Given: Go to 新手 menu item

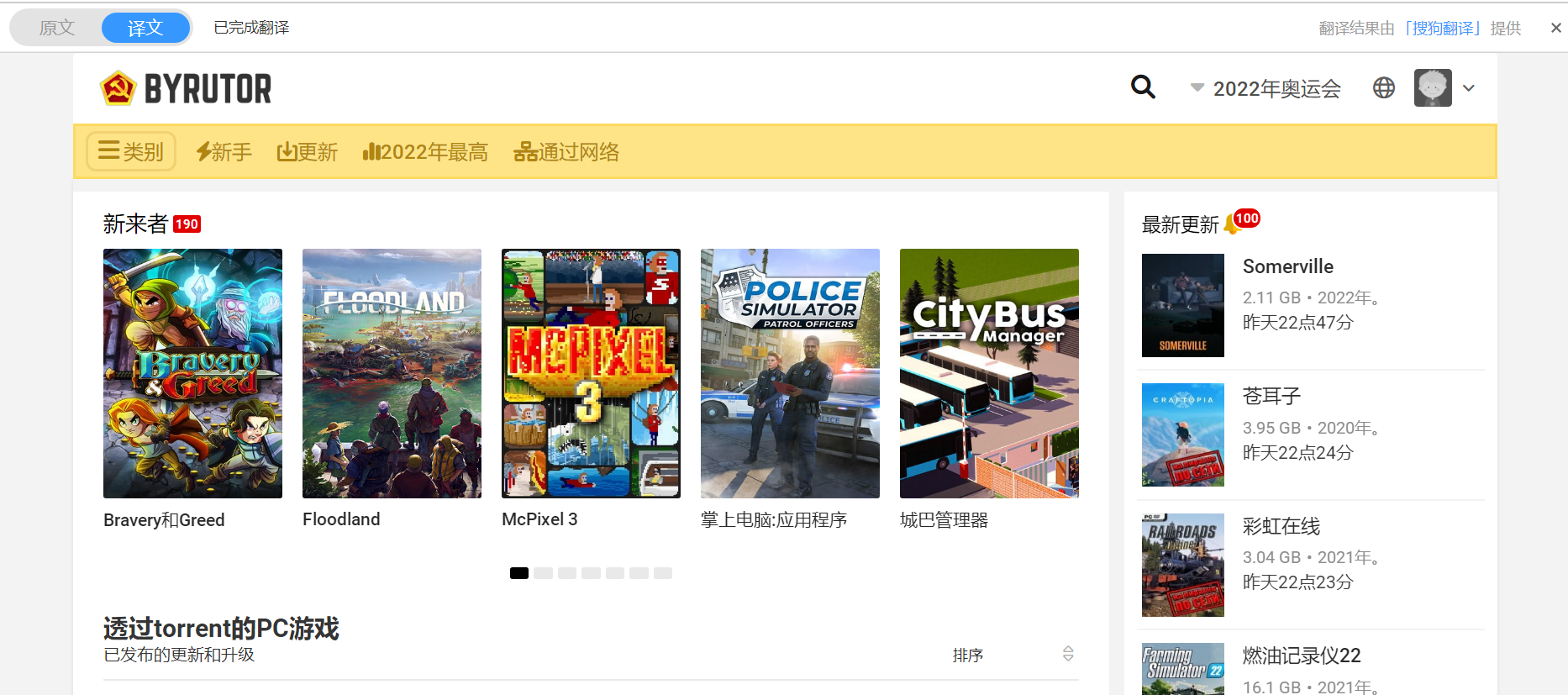Looking at the screenshot, I should click(x=224, y=152).
